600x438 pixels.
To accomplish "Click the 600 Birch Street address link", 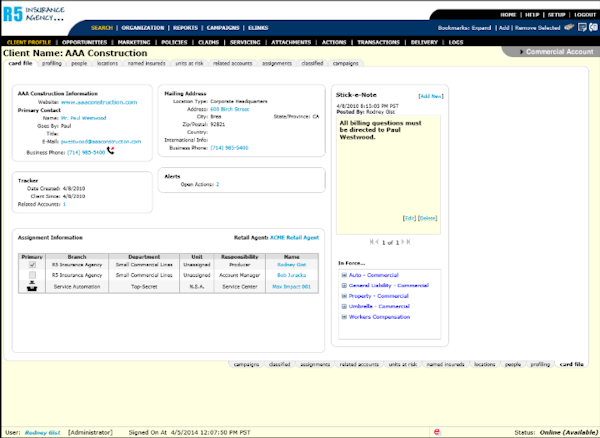I will [230, 109].
